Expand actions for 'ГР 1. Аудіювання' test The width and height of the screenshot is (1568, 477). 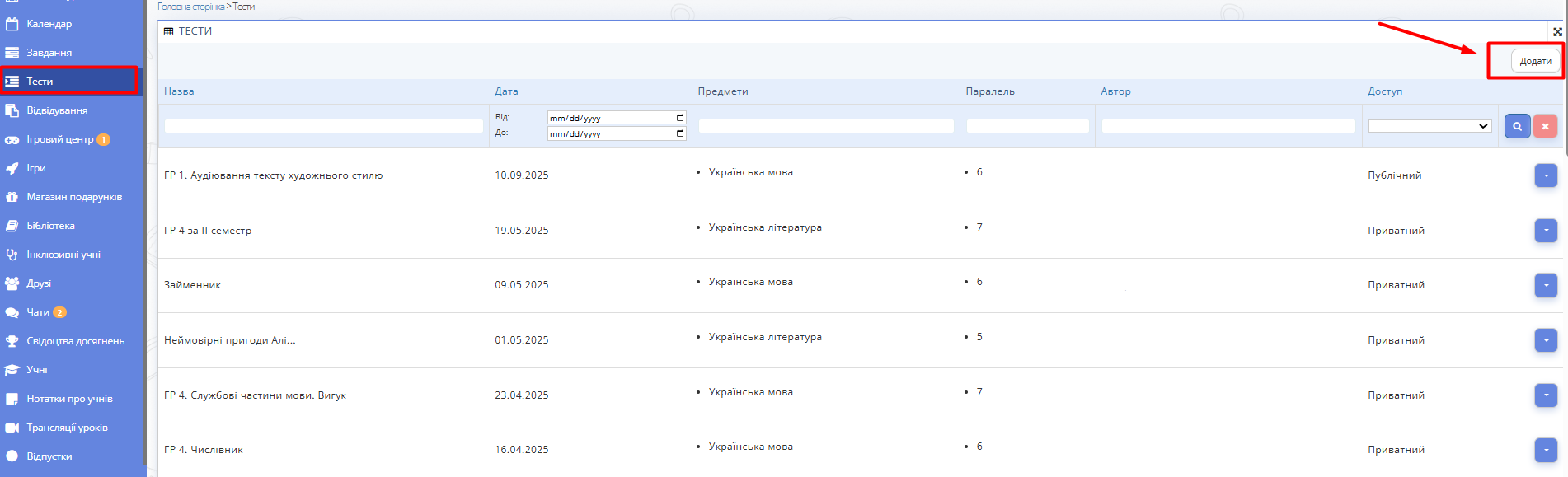click(1546, 175)
